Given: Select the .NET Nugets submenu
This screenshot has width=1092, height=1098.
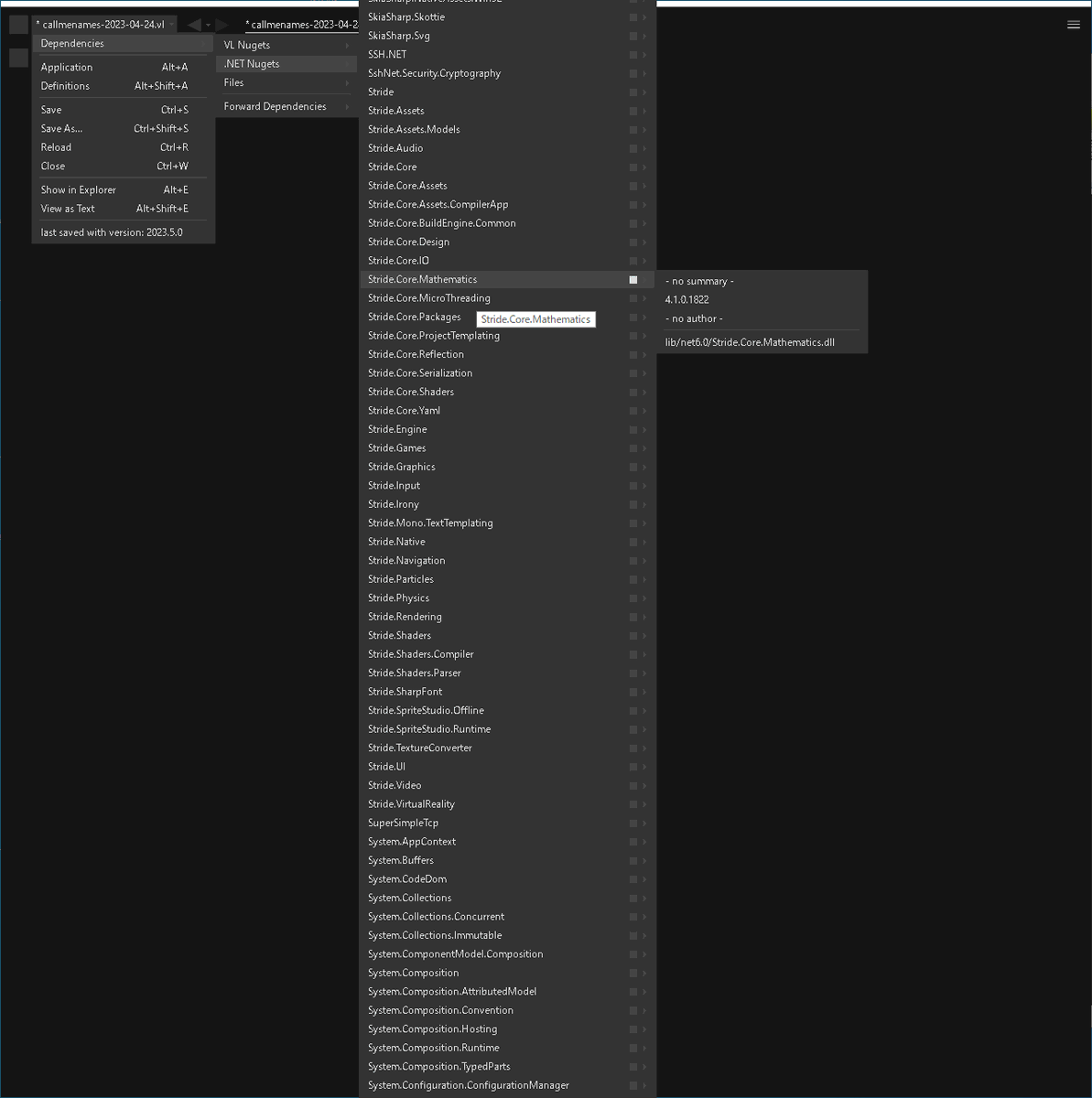Looking at the screenshot, I should [x=287, y=64].
